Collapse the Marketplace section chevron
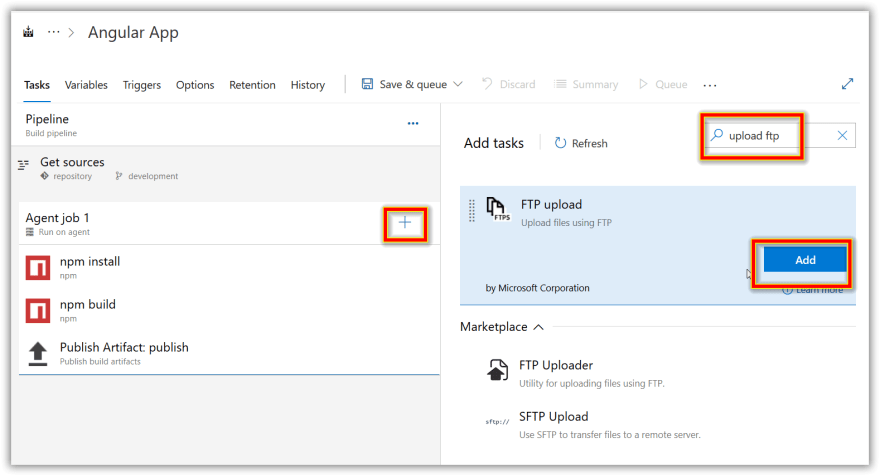The height and width of the screenshot is (476, 880). 539,327
